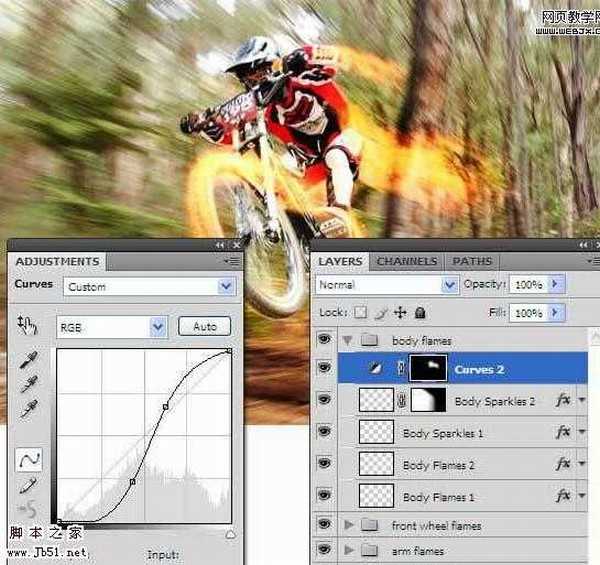Click the Opacity value field
This screenshot has width=600, height=565.
pyautogui.click(x=529, y=284)
